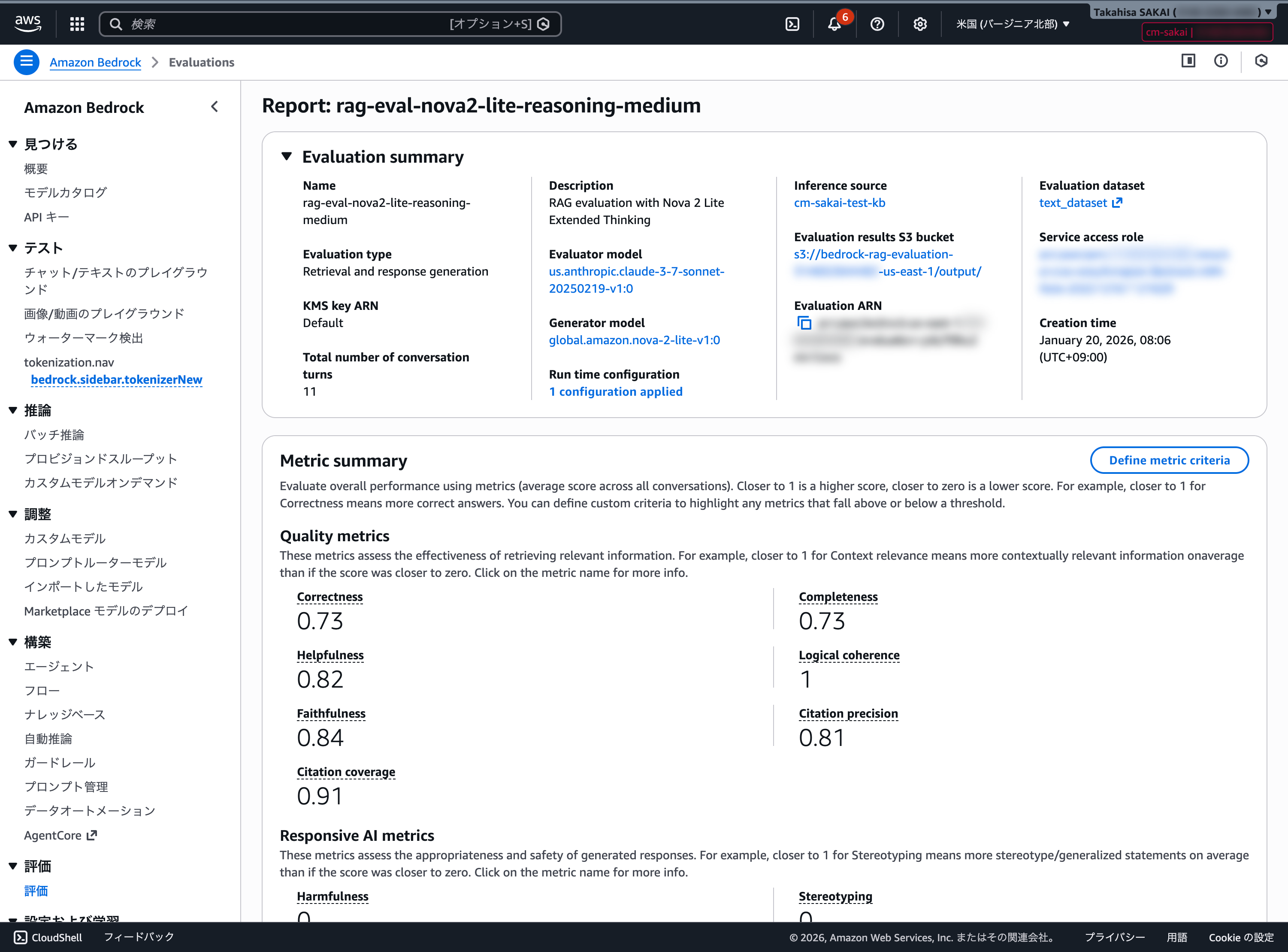The image size is (1288, 952).
Task: Collapse the Amazon Bedrock sidebar panel
Action: click(x=214, y=106)
